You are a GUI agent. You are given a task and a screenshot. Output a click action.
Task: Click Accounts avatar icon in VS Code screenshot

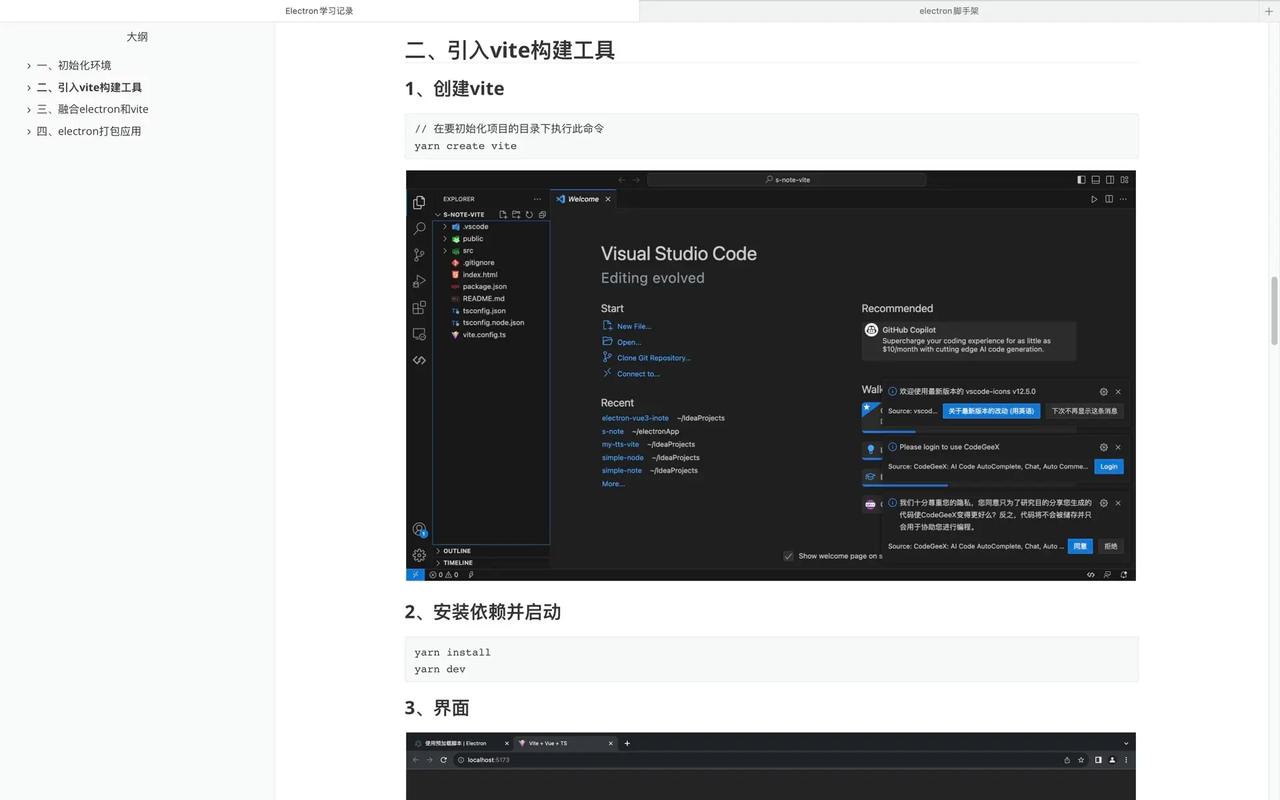(x=419, y=529)
